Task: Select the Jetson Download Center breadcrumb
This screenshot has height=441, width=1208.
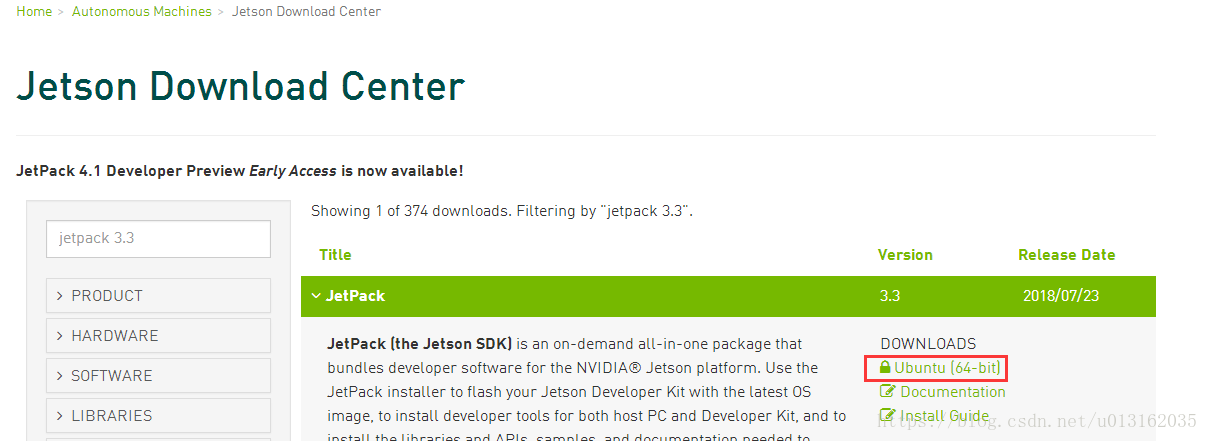Action: (306, 12)
